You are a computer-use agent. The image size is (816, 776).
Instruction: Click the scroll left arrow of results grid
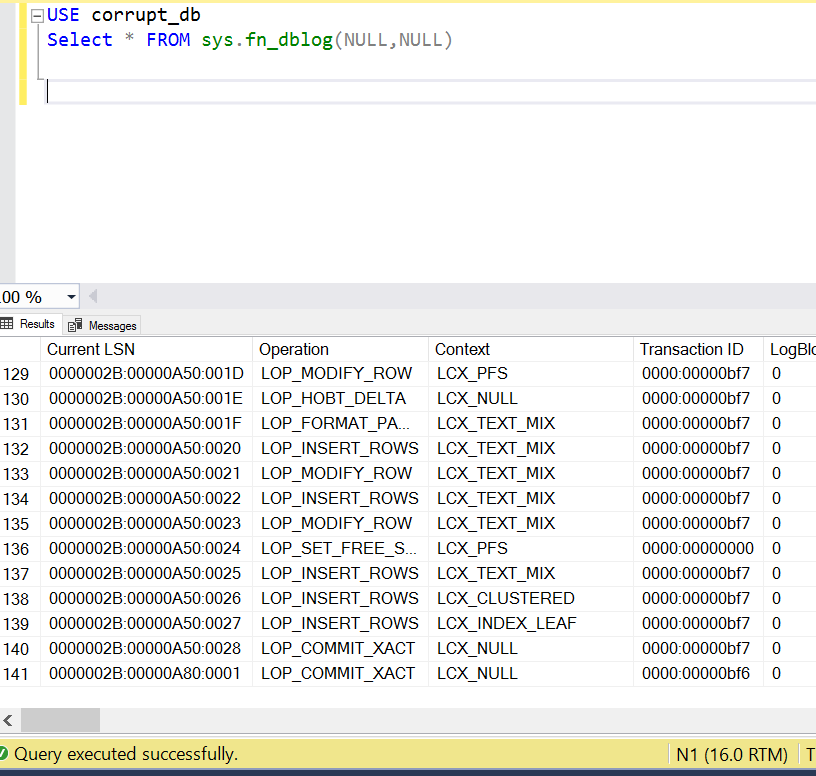click(8, 720)
